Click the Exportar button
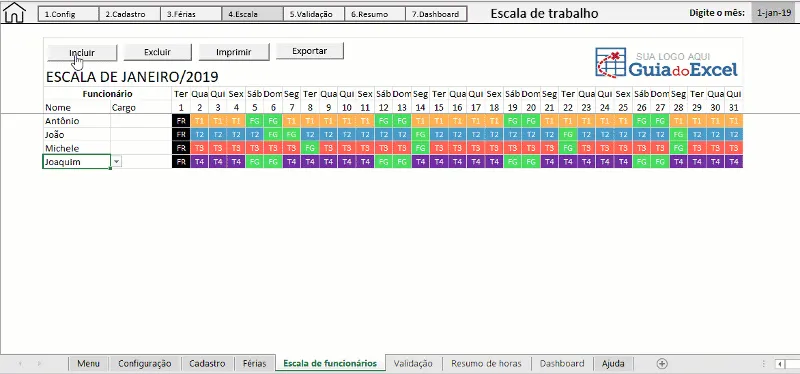 pos(310,51)
